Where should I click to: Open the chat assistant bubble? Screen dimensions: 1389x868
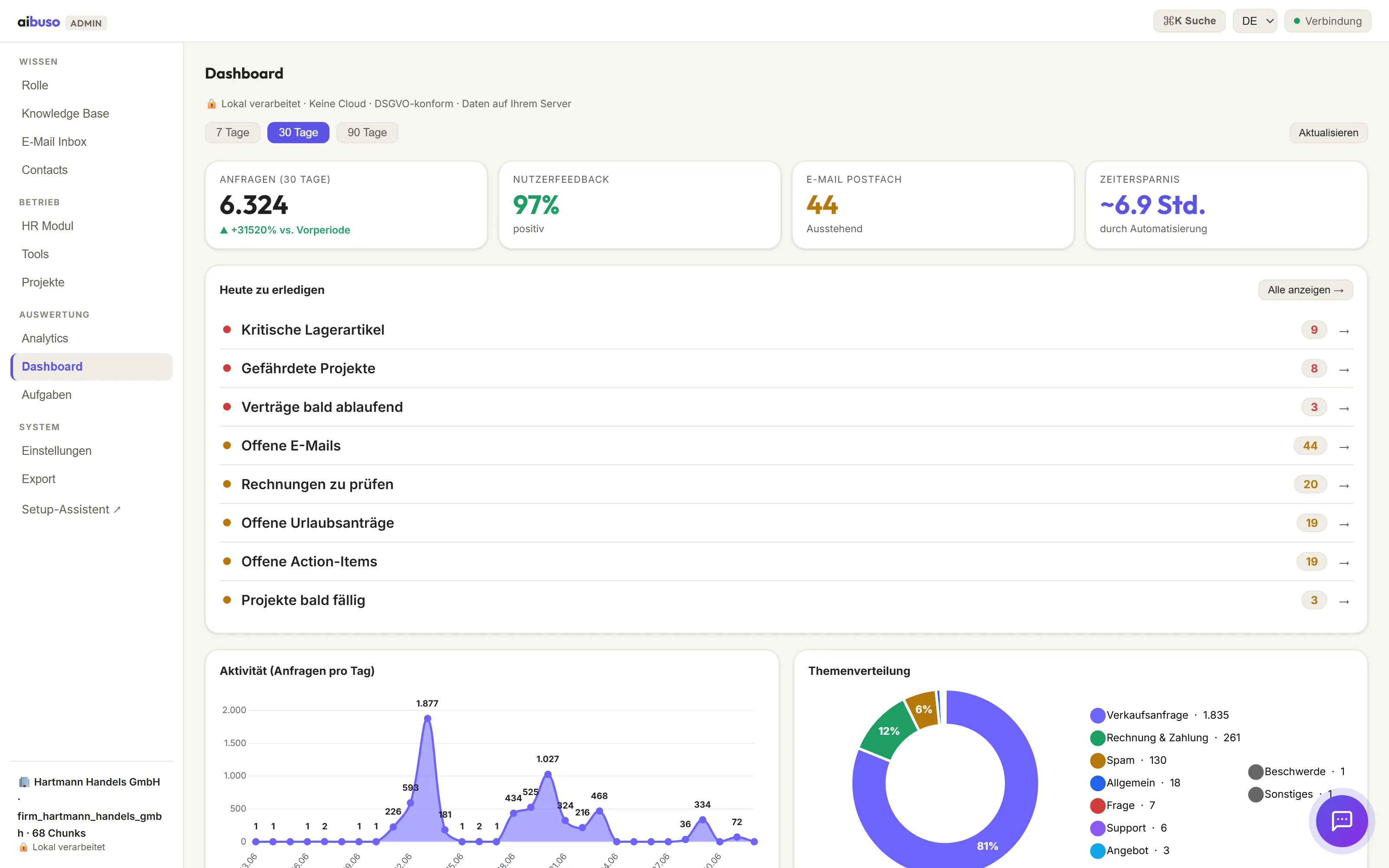(x=1341, y=820)
